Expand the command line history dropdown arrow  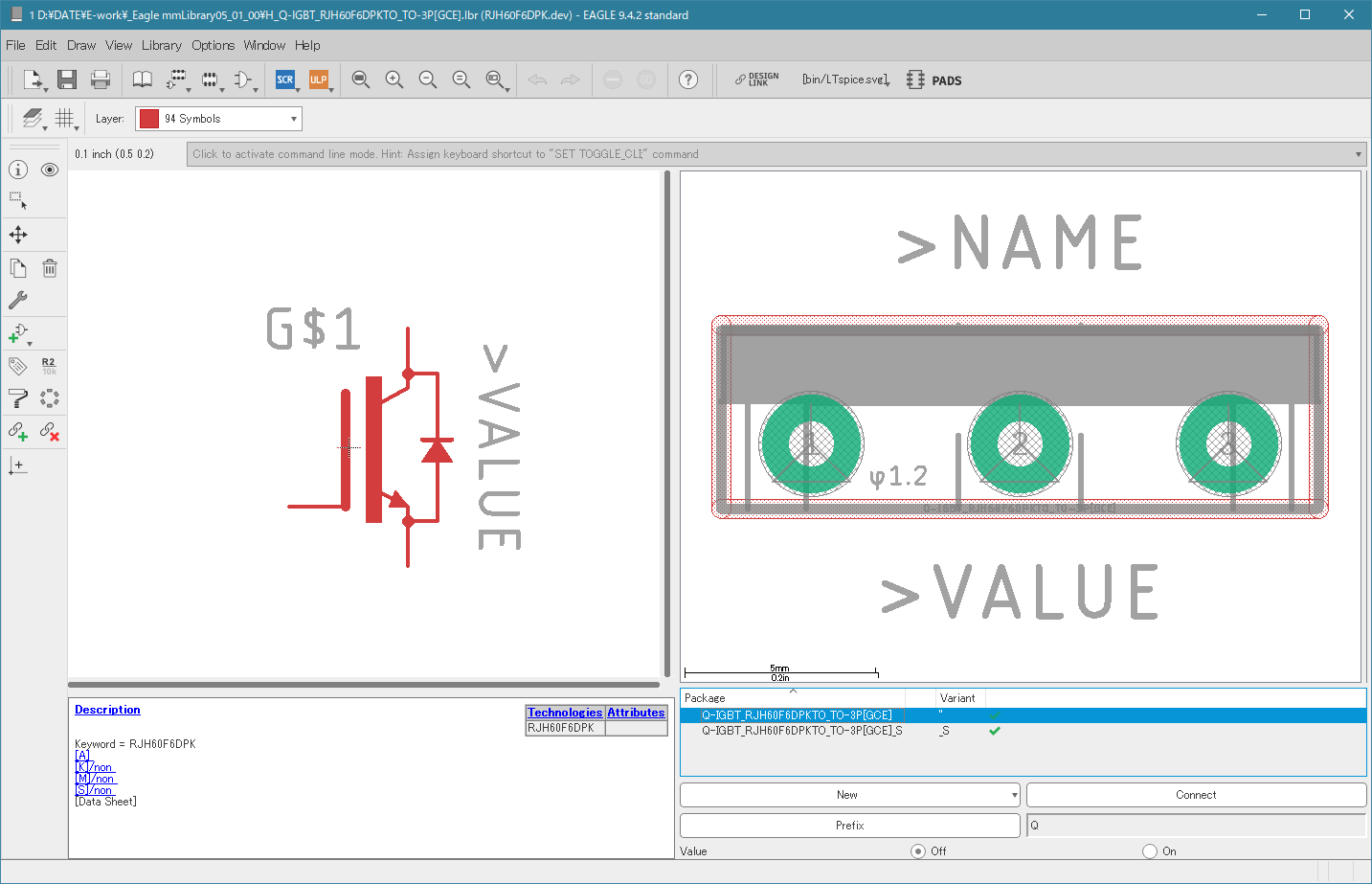click(1358, 154)
